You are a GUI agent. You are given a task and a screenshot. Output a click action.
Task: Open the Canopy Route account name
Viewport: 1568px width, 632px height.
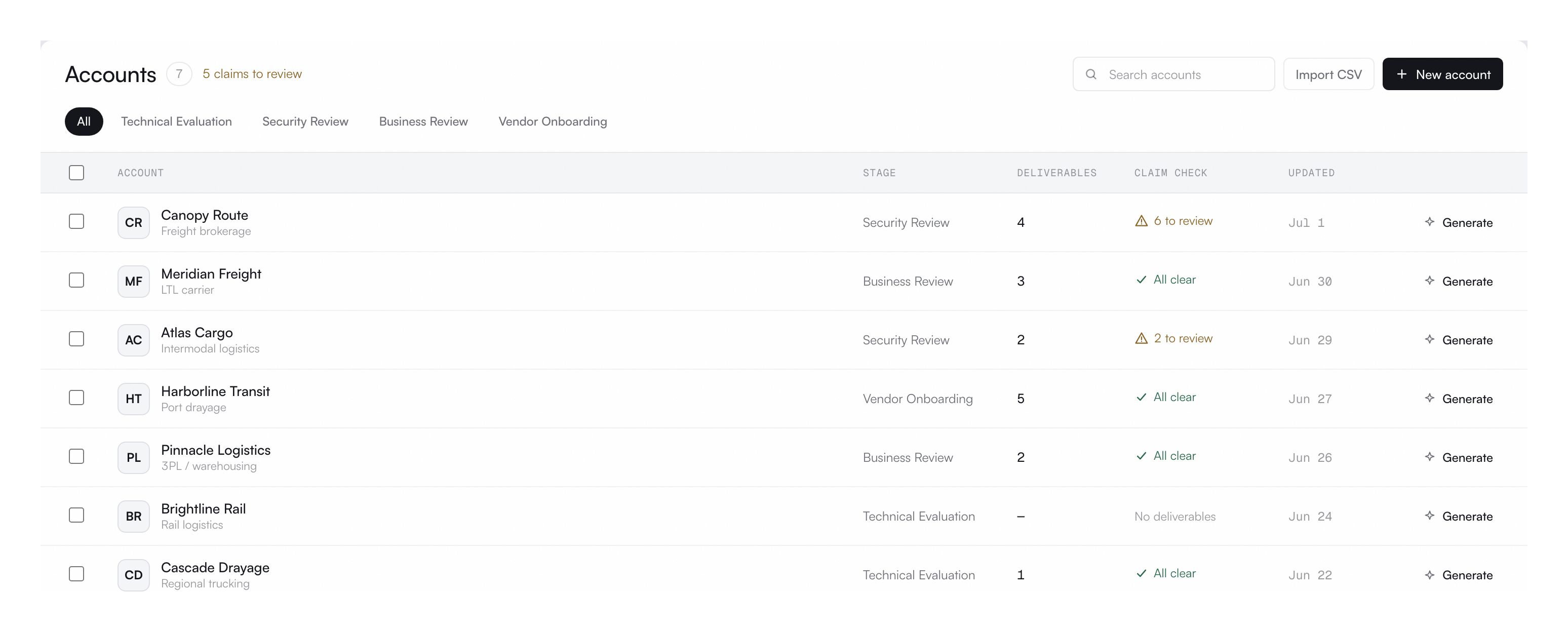point(205,215)
